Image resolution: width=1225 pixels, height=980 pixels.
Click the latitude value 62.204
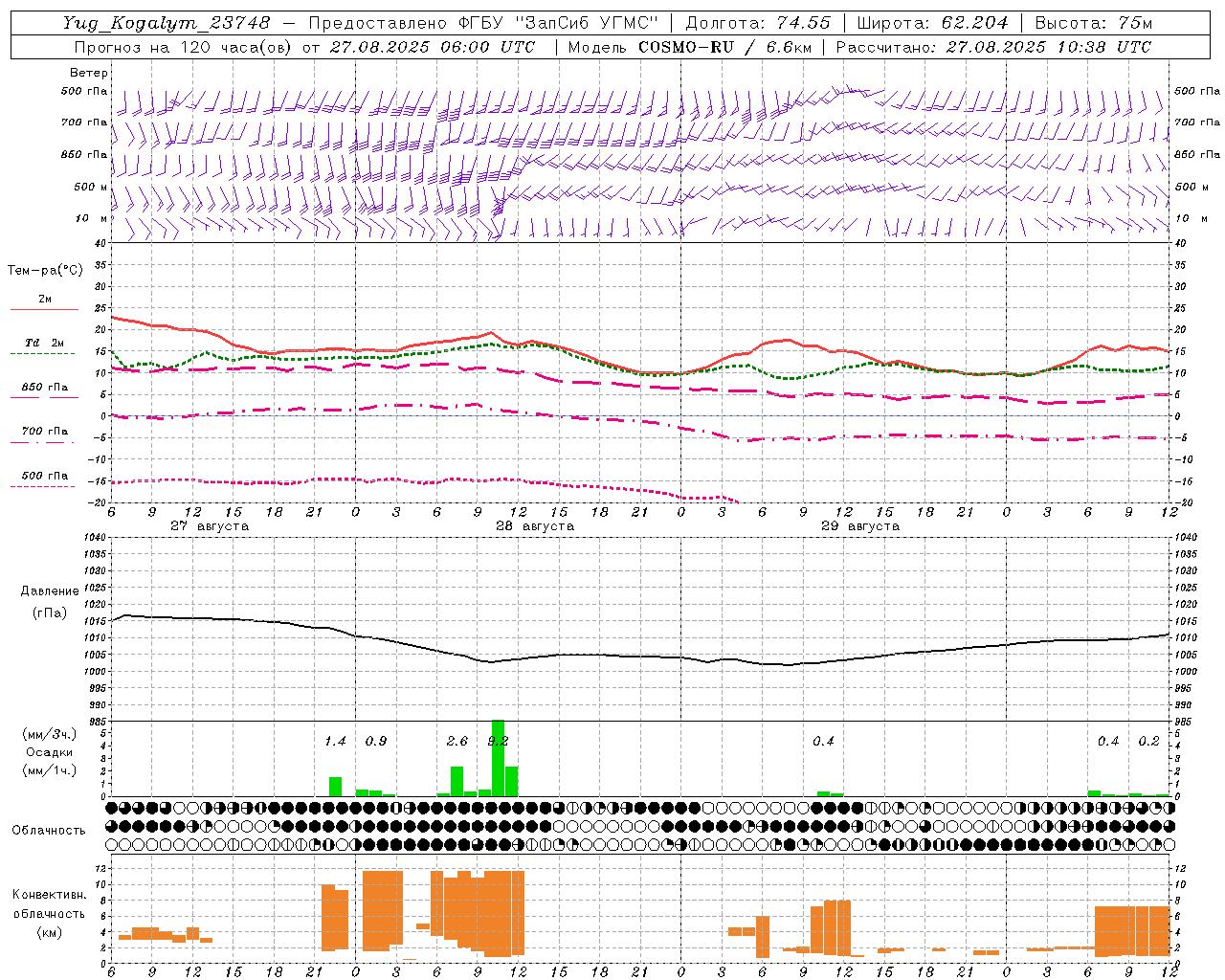coord(974,23)
